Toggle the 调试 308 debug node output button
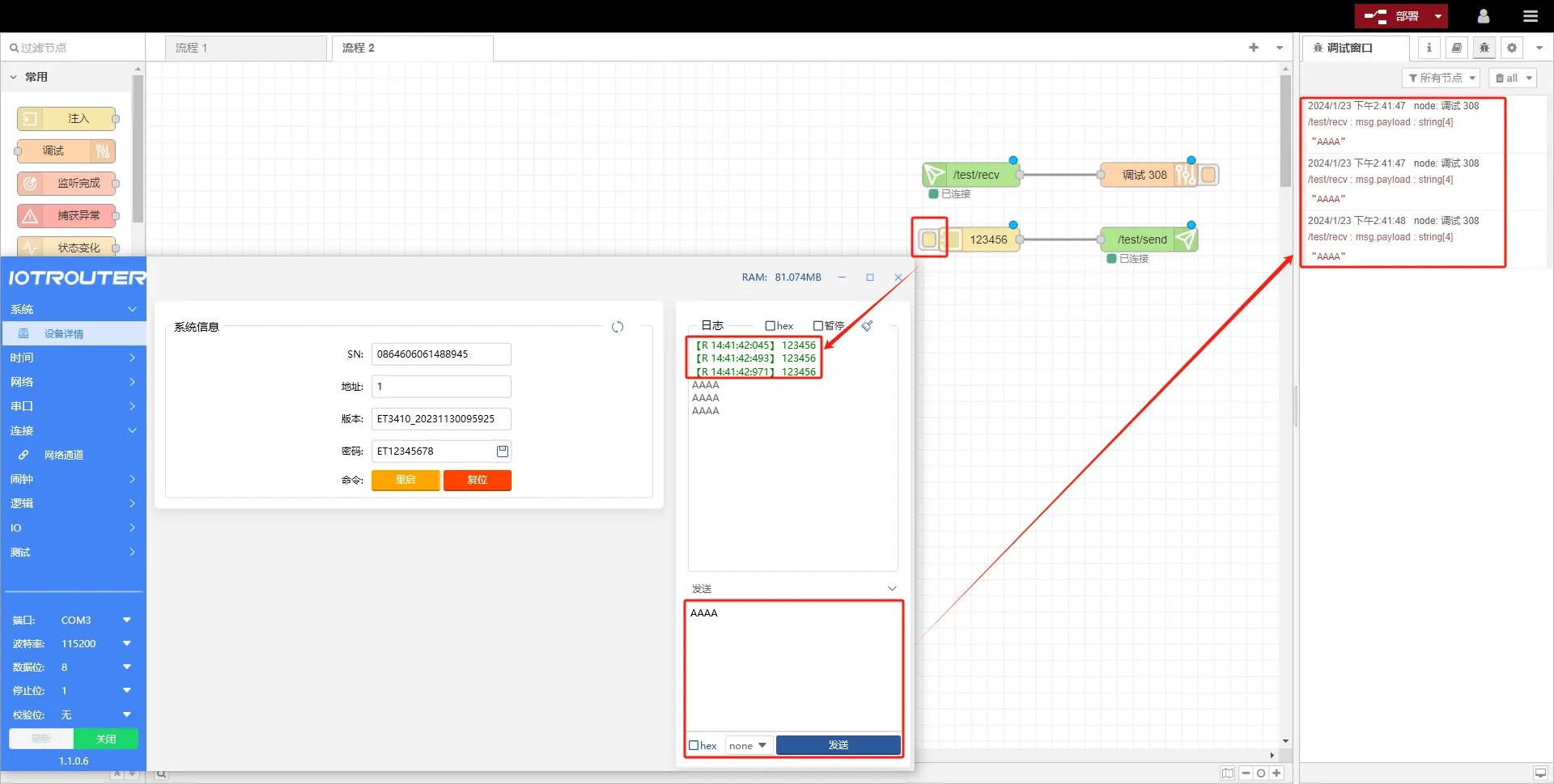This screenshot has width=1554, height=784. pyautogui.click(x=1208, y=175)
